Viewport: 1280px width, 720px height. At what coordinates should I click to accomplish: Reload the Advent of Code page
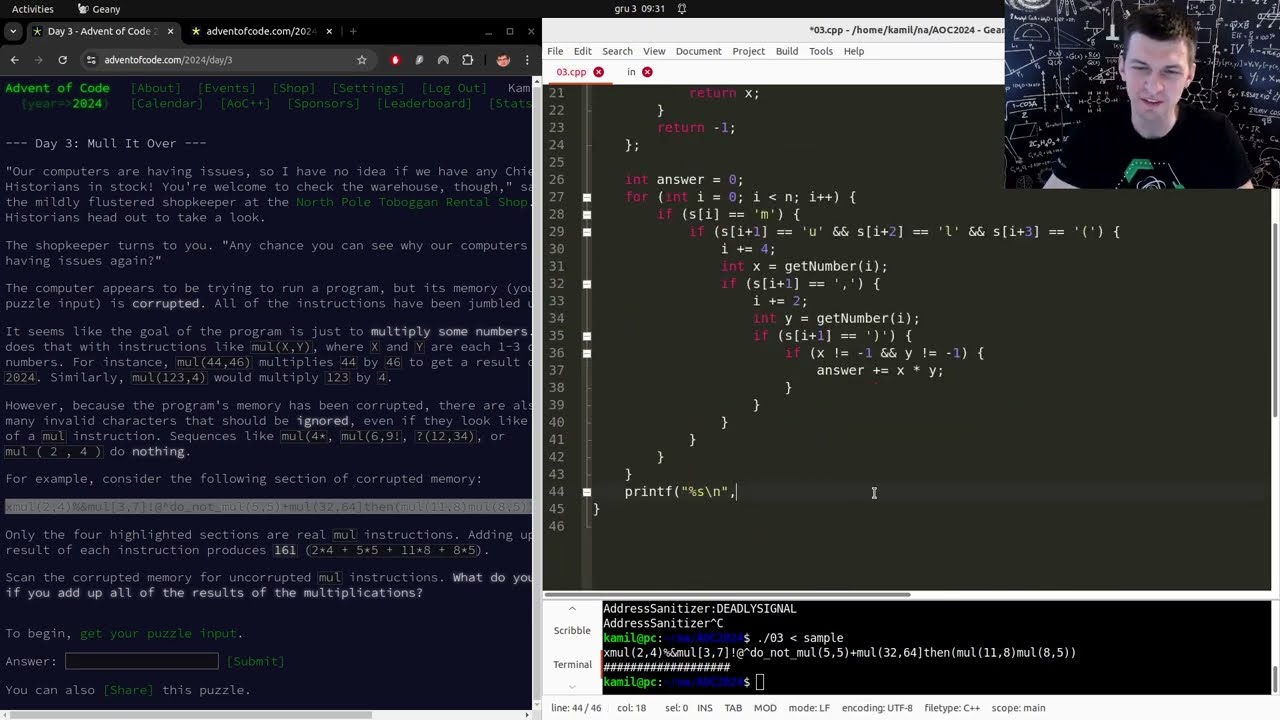[x=62, y=60]
